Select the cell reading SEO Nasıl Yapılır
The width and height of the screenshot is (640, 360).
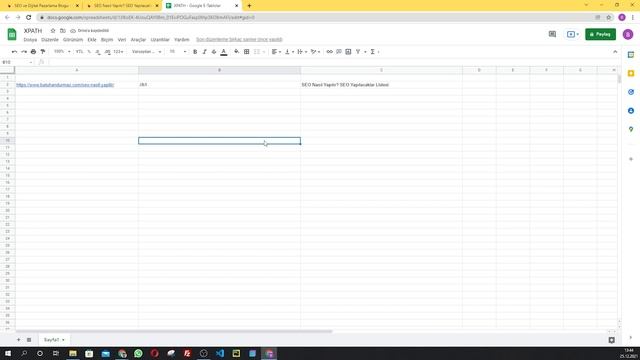click(381, 85)
